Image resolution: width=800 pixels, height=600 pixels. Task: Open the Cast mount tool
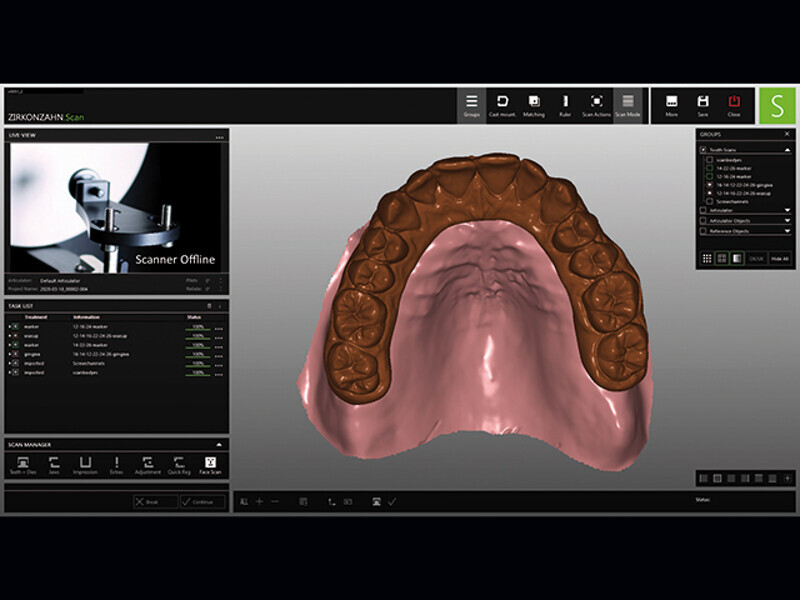502,105
